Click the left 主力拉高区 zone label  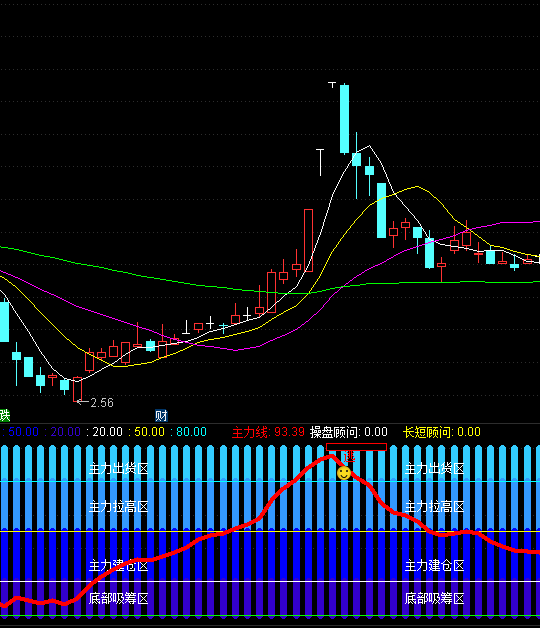click(119, 507)
